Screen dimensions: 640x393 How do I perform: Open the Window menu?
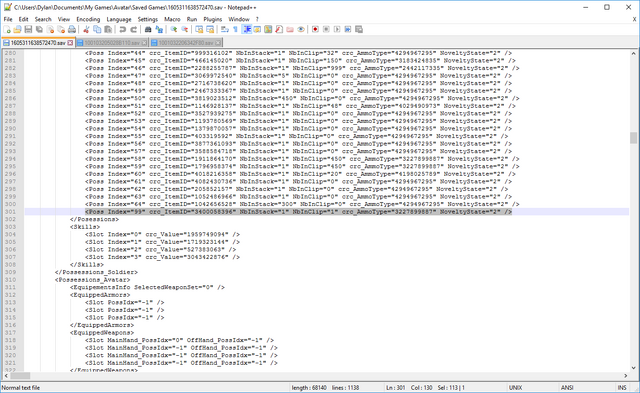coord(239,19)
